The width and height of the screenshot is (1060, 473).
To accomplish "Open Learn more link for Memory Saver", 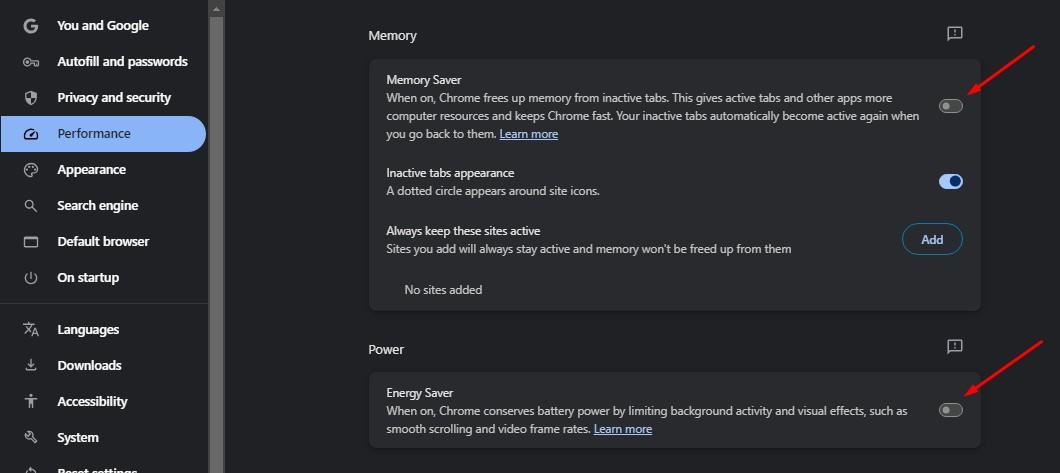I will pyautogui.click(x=529, y=134).
